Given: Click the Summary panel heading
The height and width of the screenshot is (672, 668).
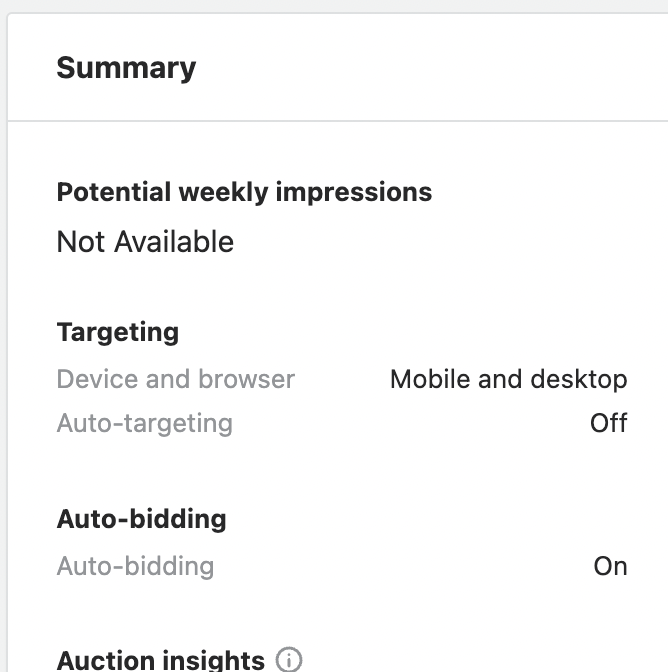Looking at the screenshot, I should (x=126, y=68).
